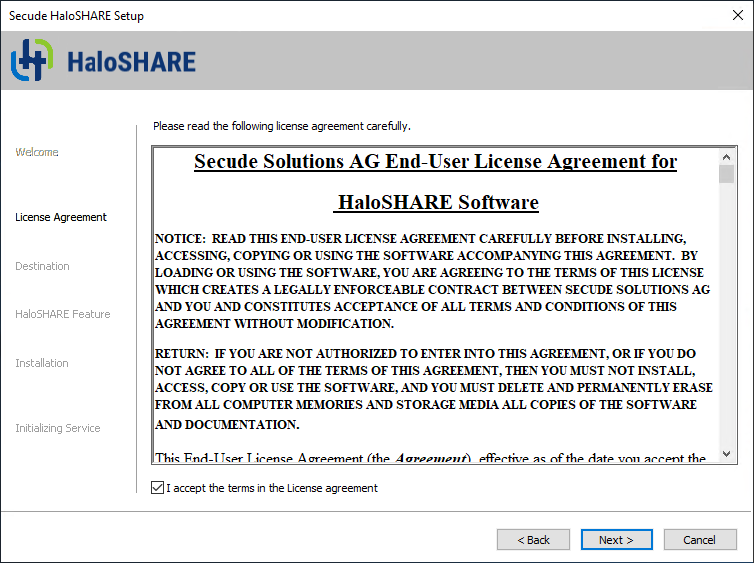Go to the Destination step in the sidebar
754x563 pixels.
pos(42,266)
